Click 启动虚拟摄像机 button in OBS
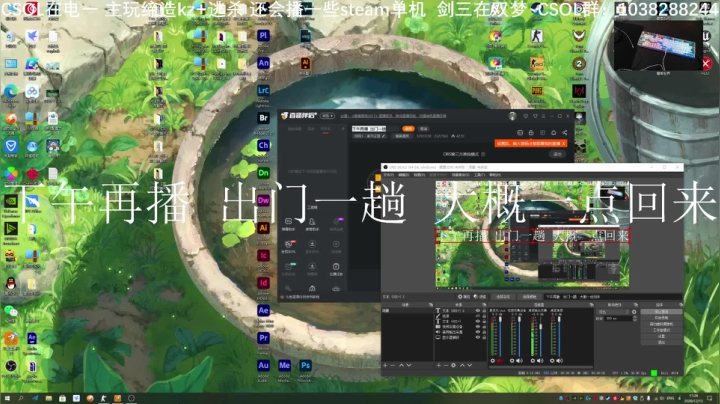This screenshot has height=404, width=720. (x=661, y=324)
